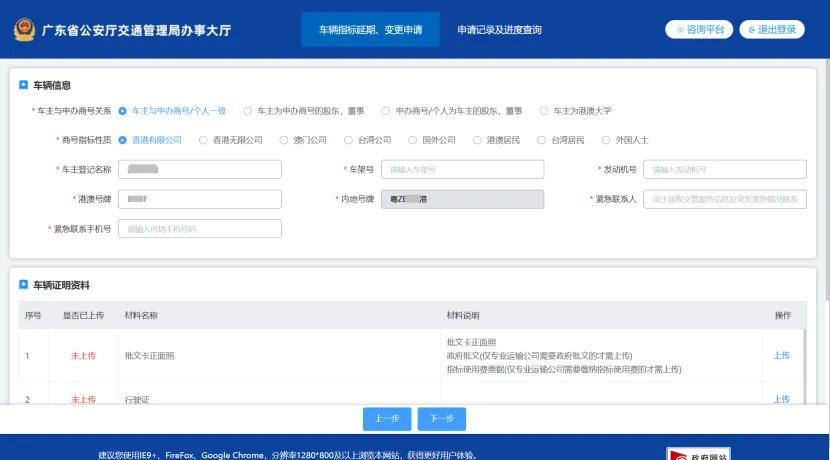The image size is (830, 460).
Task: Click the 是否已上传 column header
Action: pyautogui.click(x=83, y=315)
